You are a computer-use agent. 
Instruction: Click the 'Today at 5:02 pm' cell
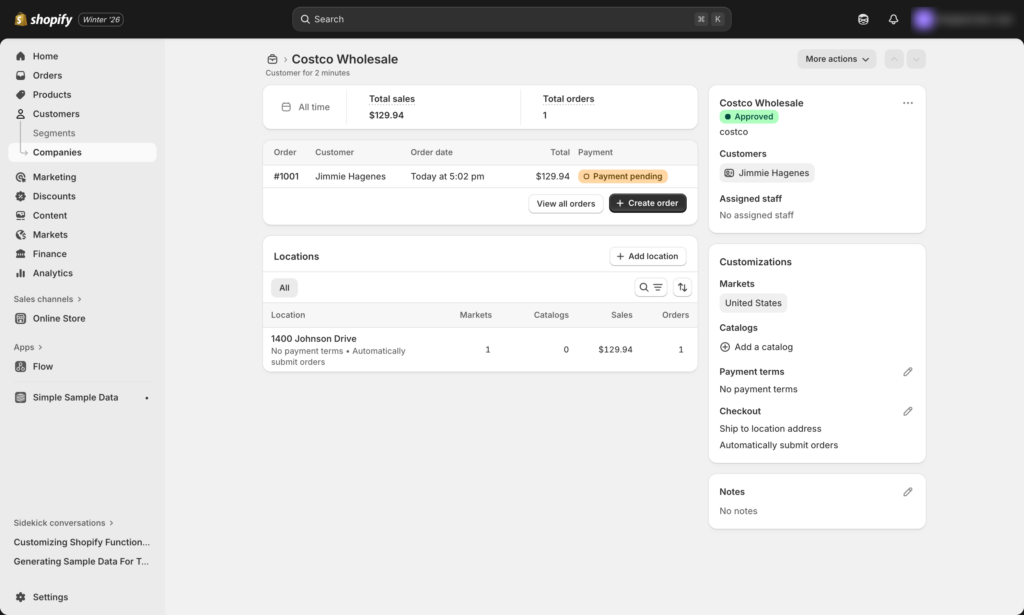point(447,176)
